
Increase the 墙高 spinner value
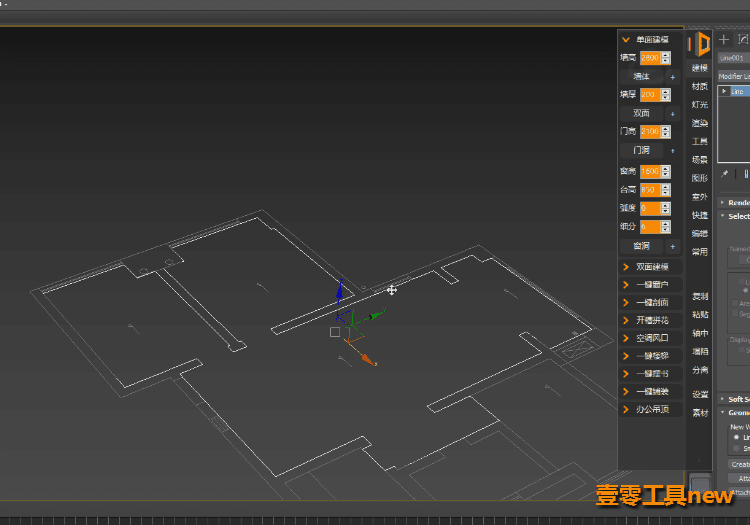coord(666,55)
